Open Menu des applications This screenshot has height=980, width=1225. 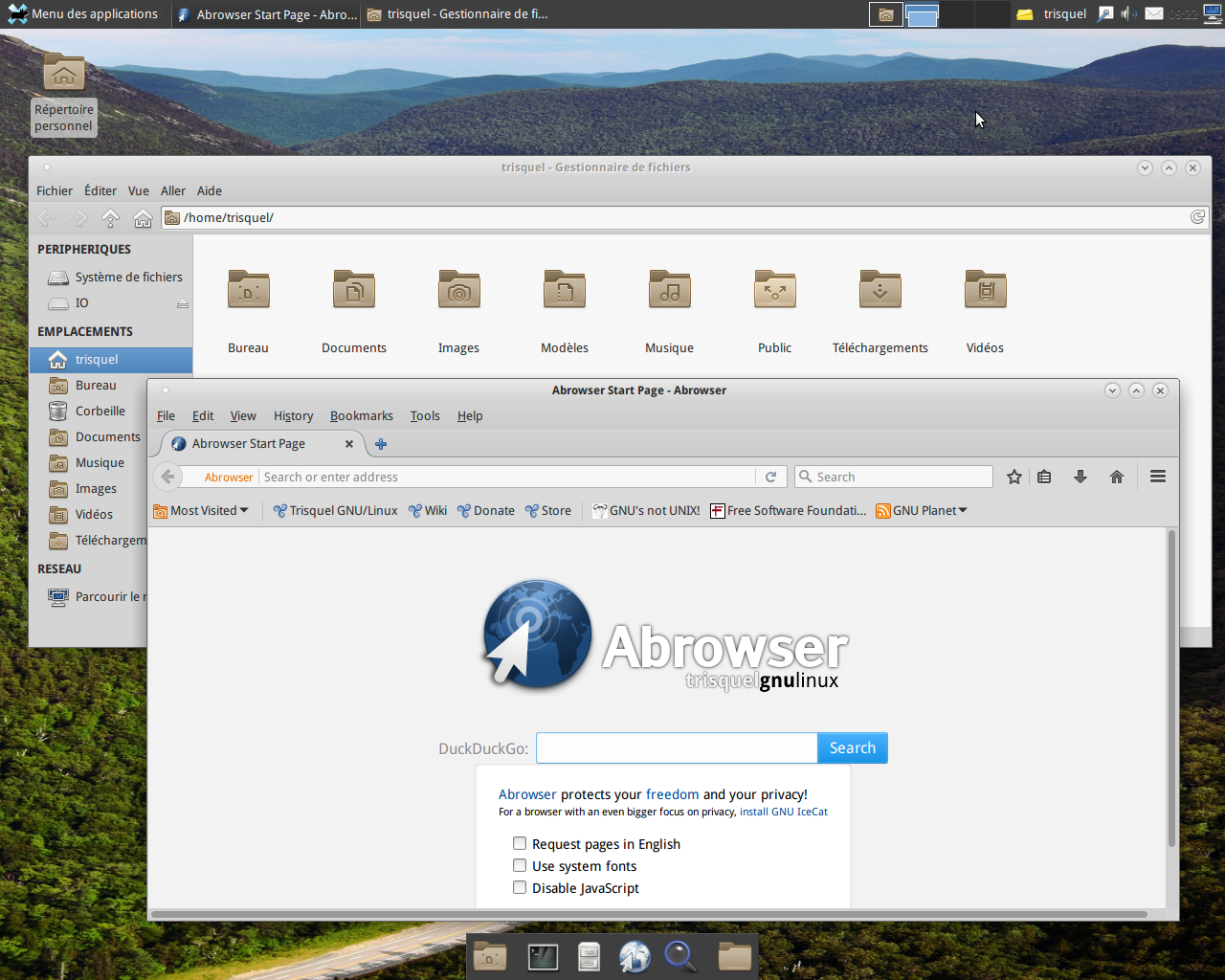pyautogui.click(x=83, y=13)
